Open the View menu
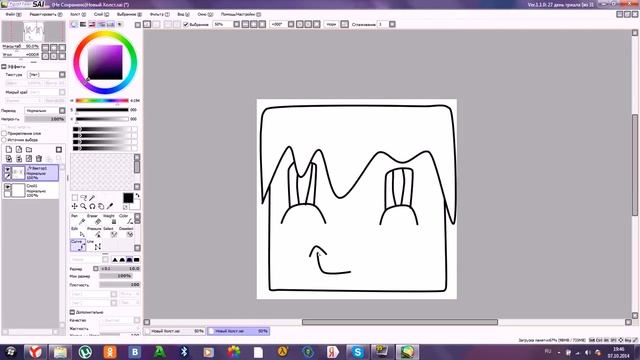 click(183, 14)
